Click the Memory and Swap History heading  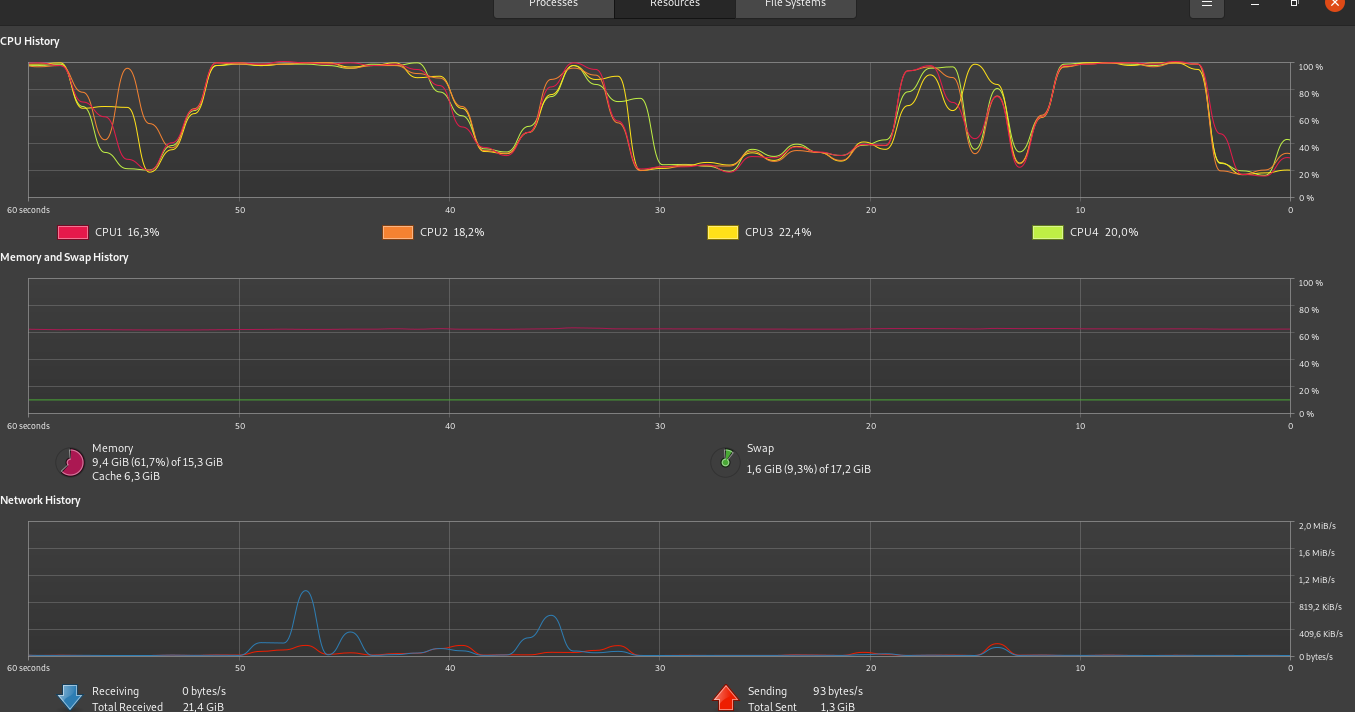(x=64, y=257)
